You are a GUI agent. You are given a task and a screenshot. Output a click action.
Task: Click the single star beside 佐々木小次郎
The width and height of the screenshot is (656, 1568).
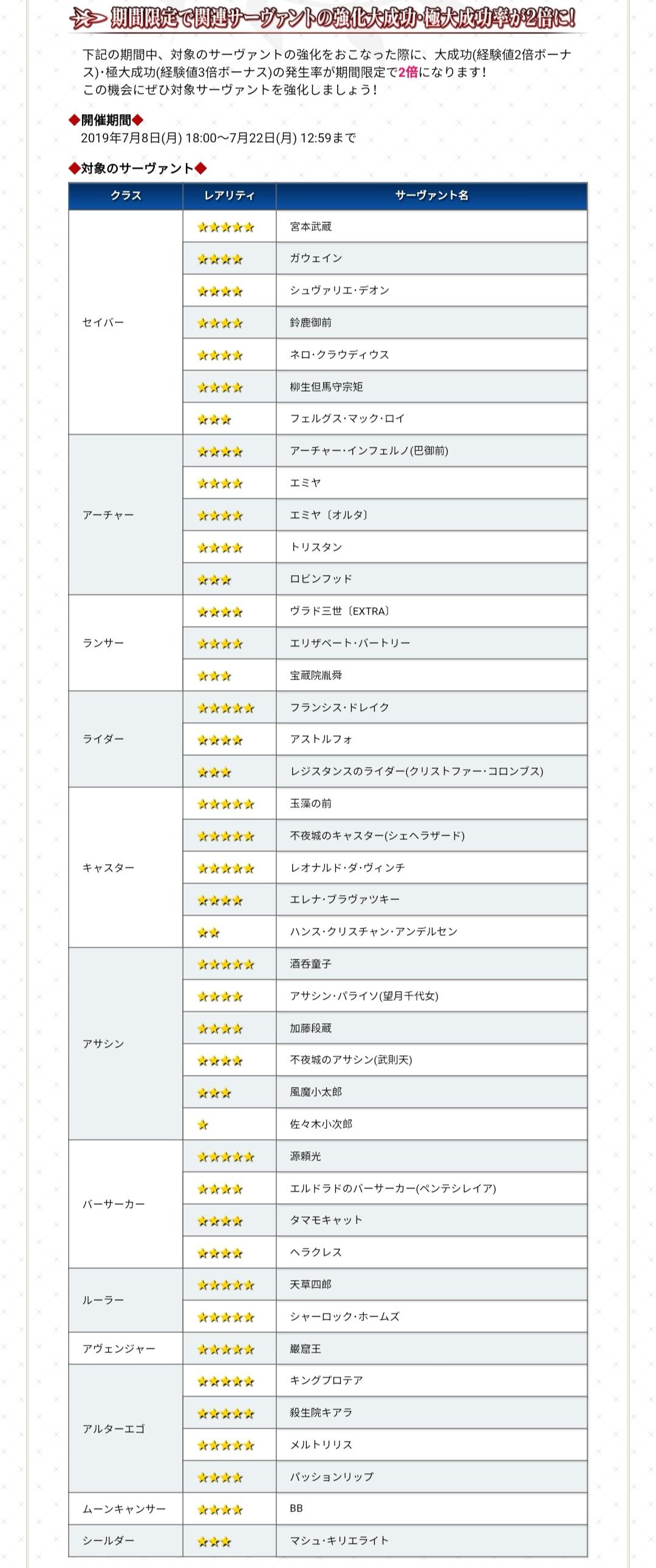point(203,1125)
